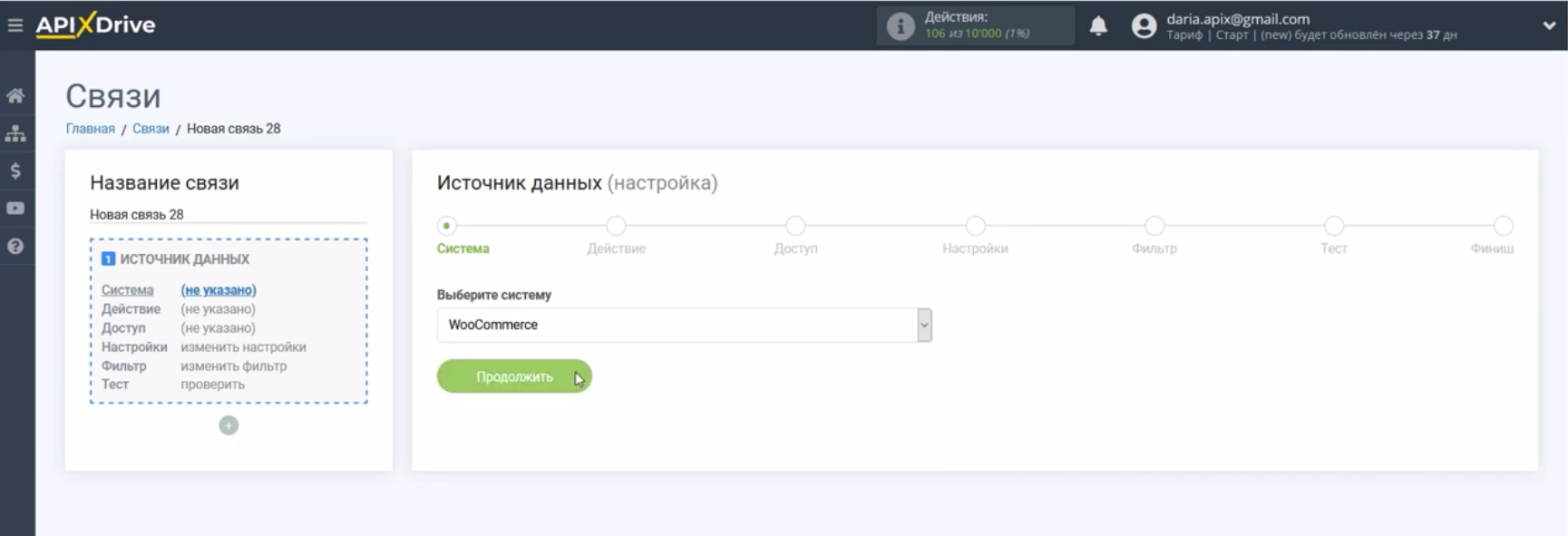Viewport: 1568px width, 536px height.
Task: Click the Новая связь 28 breadcrumb text
Action: 234,129
